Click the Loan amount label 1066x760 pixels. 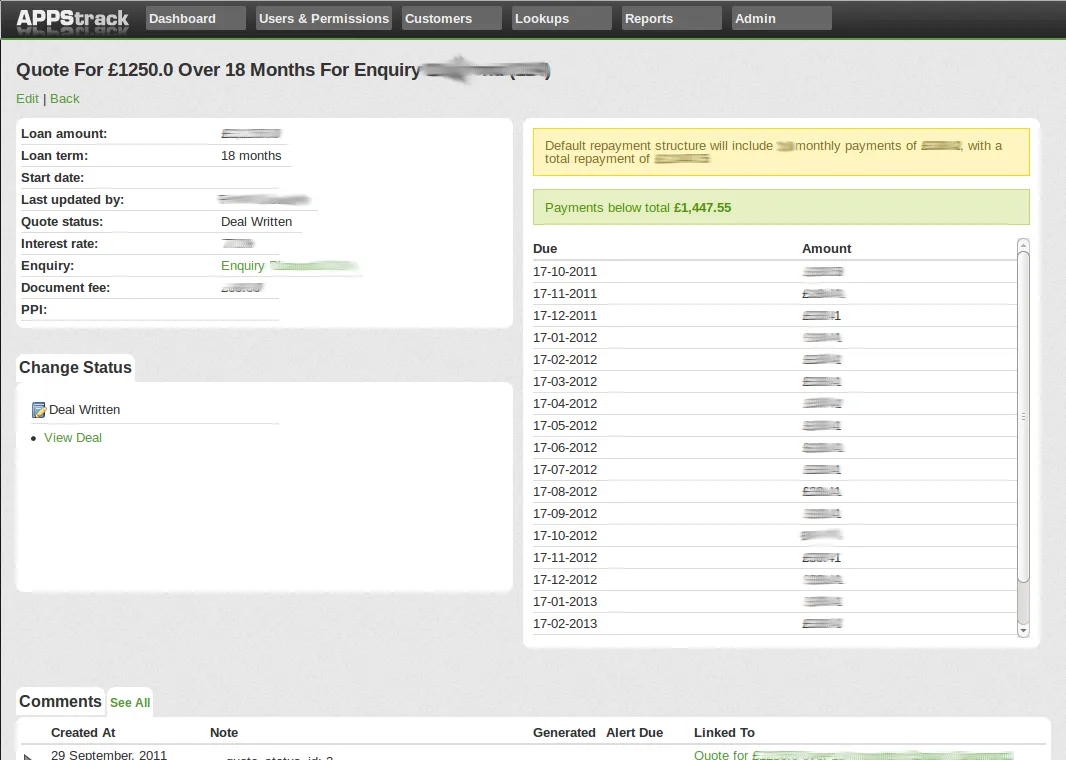[64, 134]
